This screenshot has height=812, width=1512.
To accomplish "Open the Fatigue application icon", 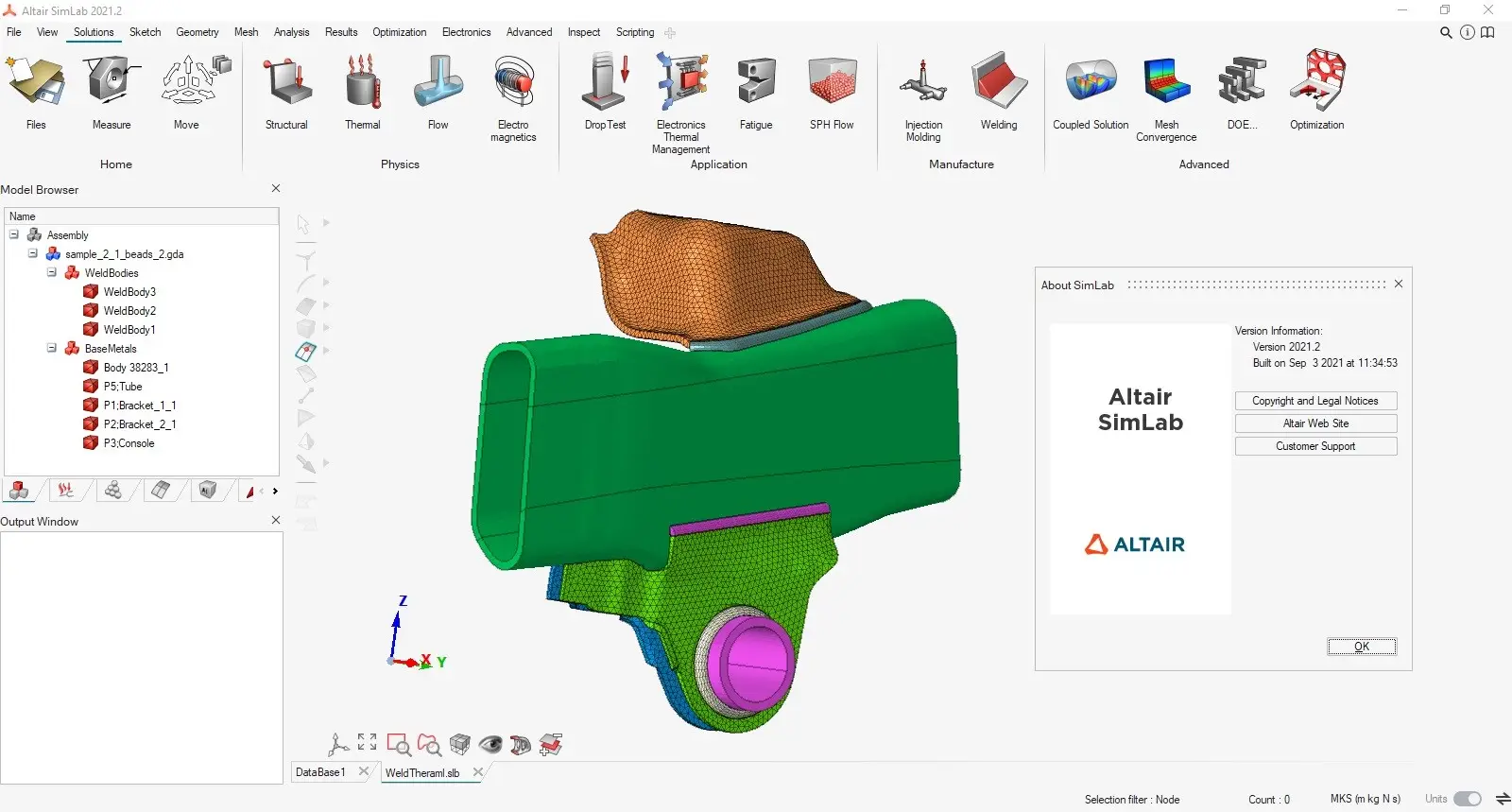I will pyautogui.click(x=756, y=80).
